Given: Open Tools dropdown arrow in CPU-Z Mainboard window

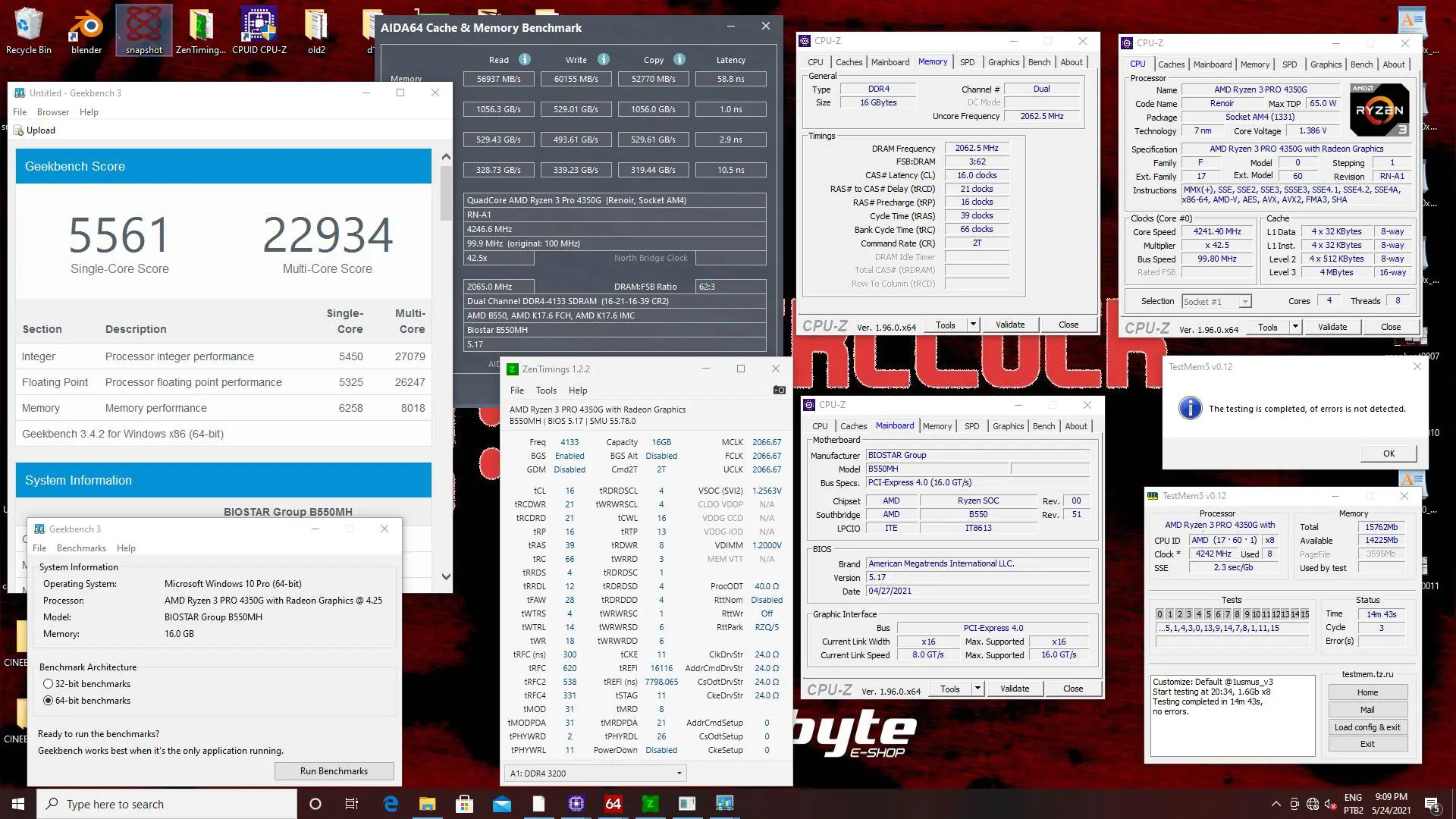Looking at the screenshot, I should pyautogui.click(x=977, y=689).
